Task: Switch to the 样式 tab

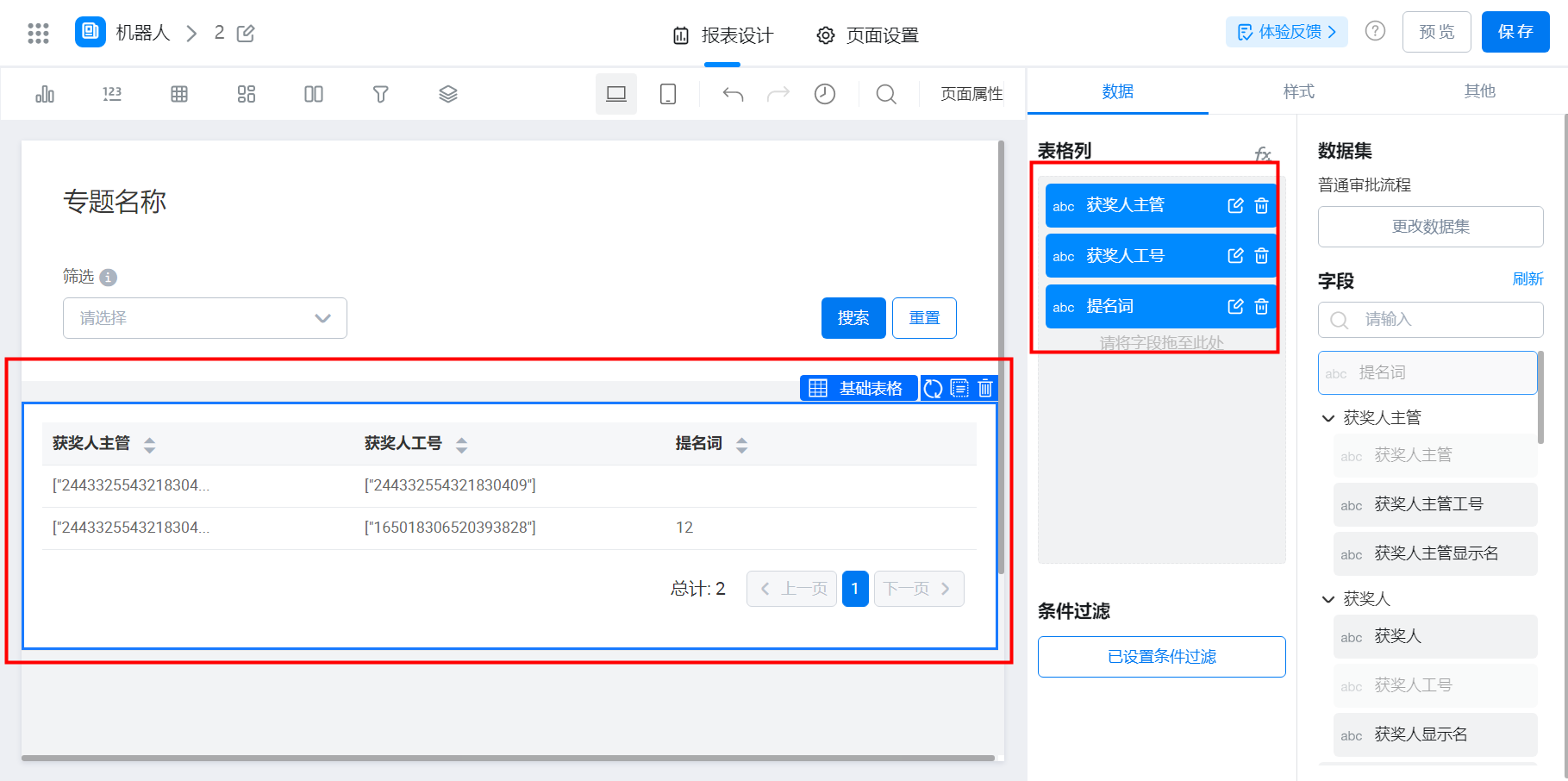Action: click(1298, 91)
